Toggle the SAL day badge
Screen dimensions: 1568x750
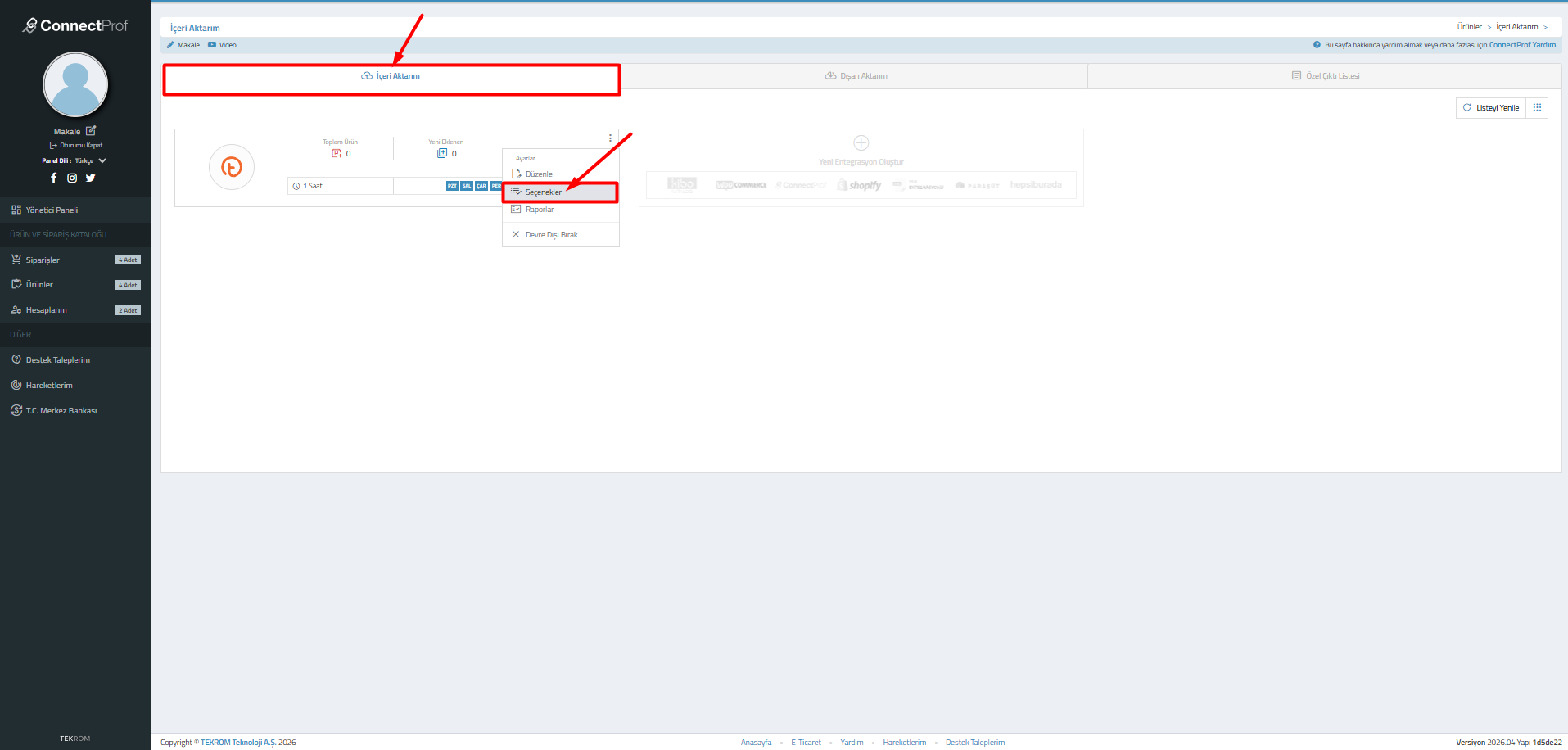(467, 187)
